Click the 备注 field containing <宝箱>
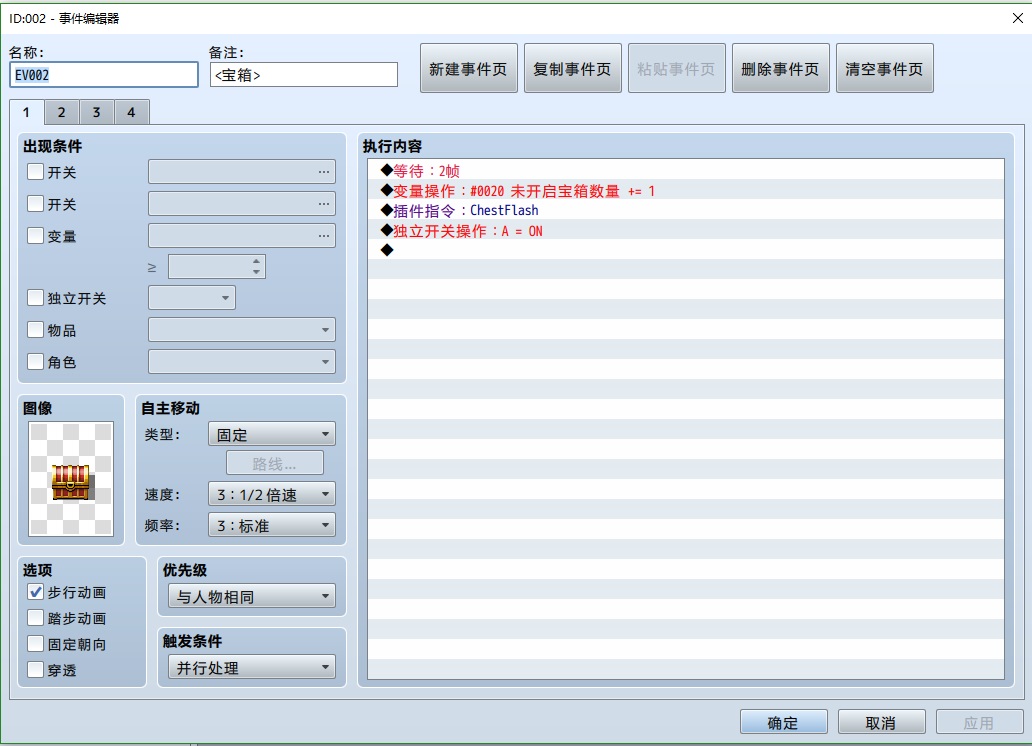 (303, 74)
